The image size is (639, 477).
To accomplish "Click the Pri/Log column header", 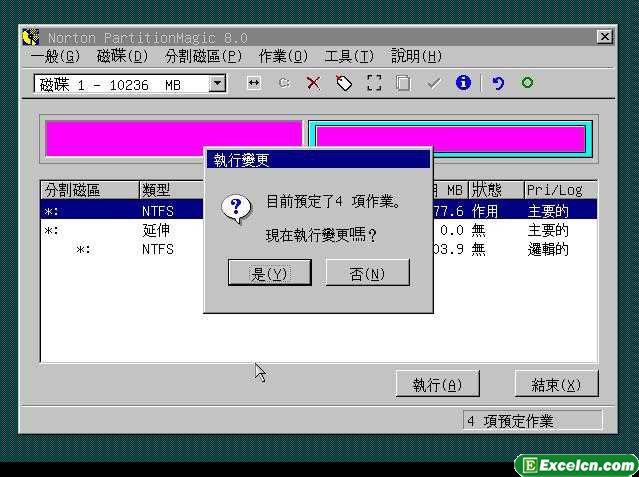I will point(561,190).
